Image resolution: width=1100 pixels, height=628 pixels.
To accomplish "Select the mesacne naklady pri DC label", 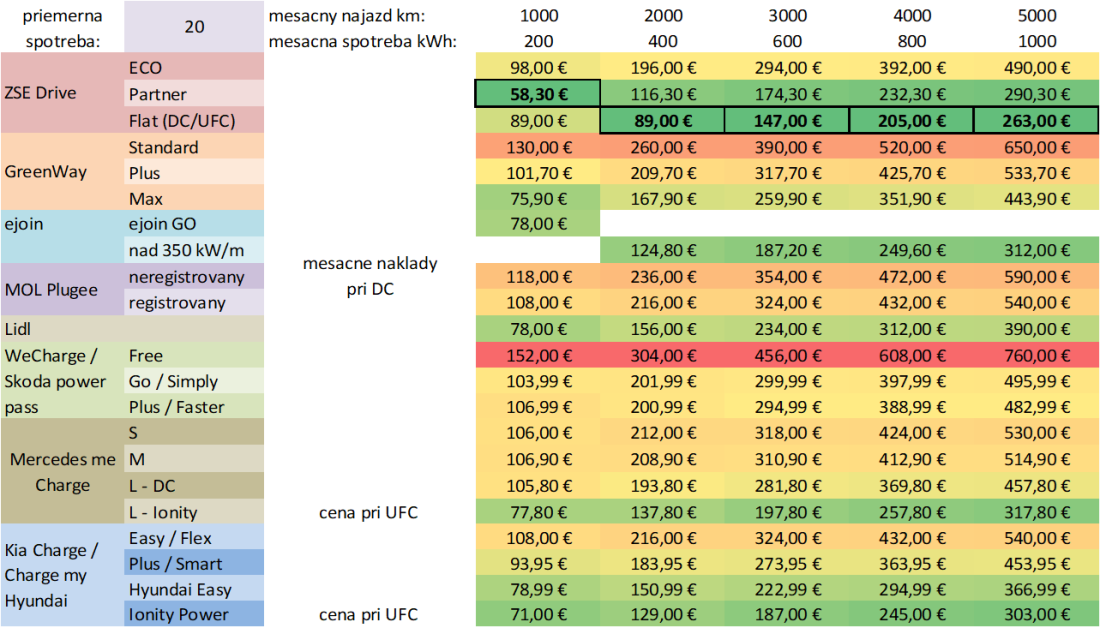I will click(369, 276).
